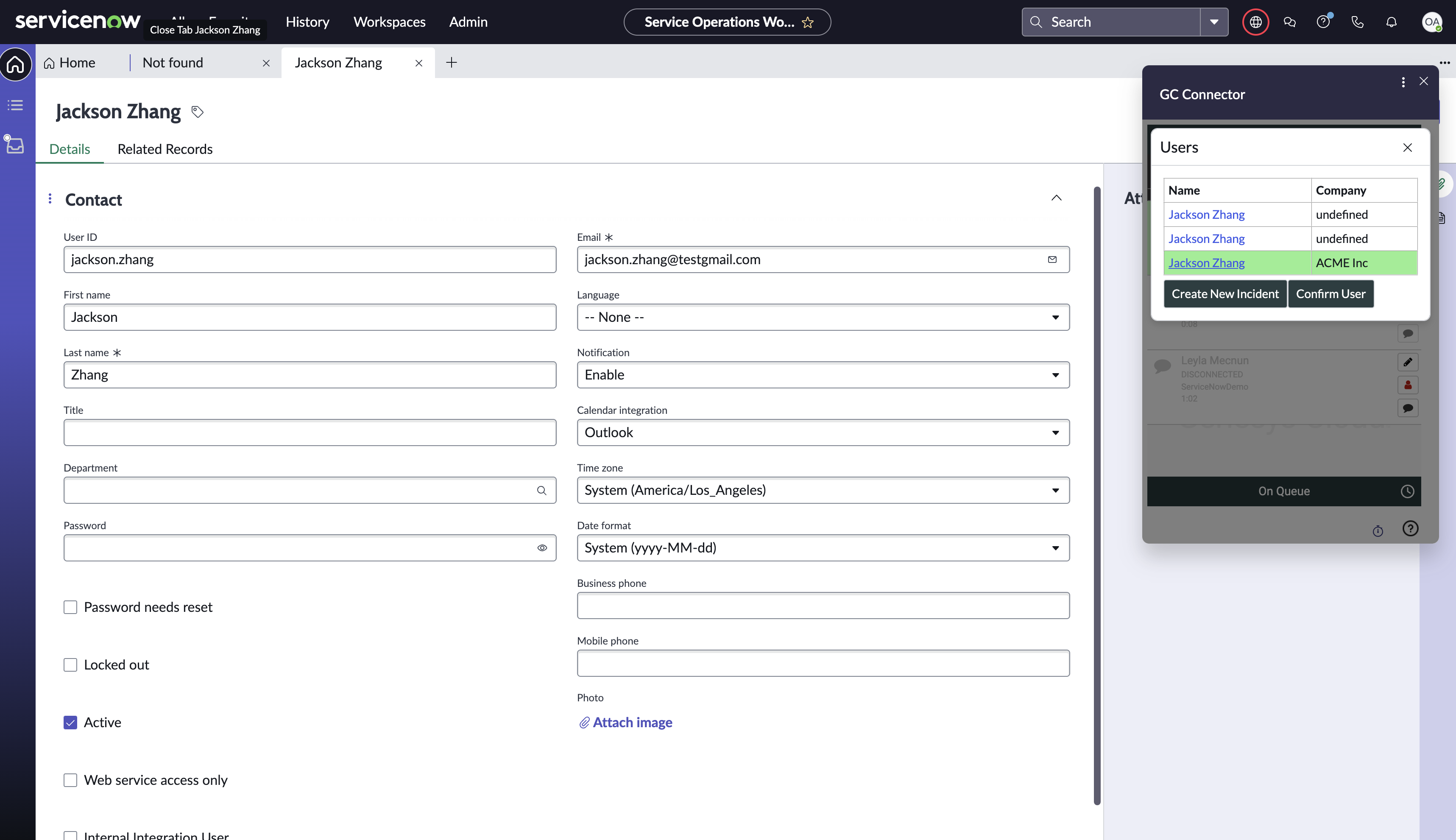The width and height of the screenshot is (1456, 840).
Task: Open the sidebar list menu icon
Action: [x=16, y=105]
